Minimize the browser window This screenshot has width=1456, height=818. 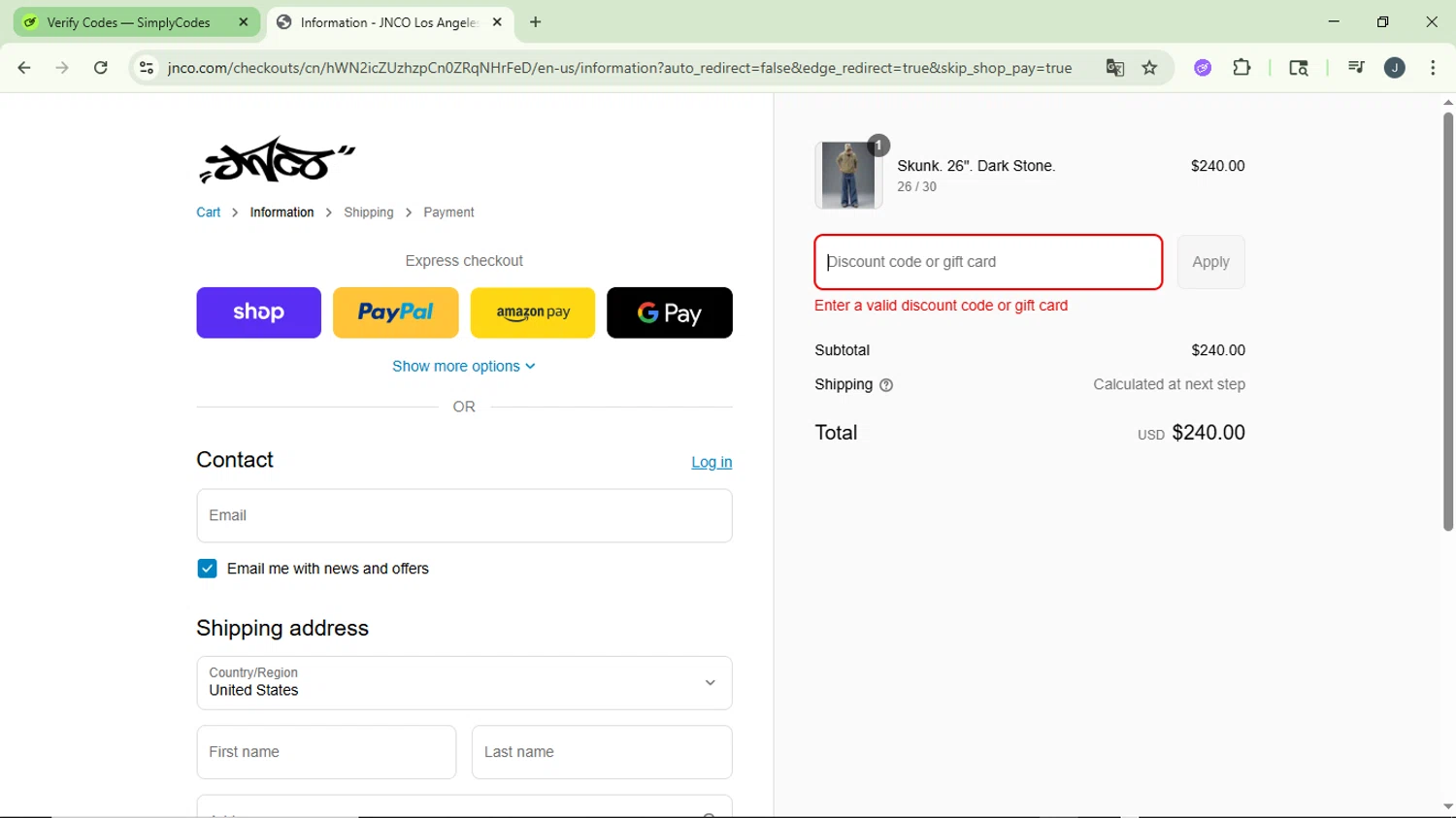[x=1334, y=21]
